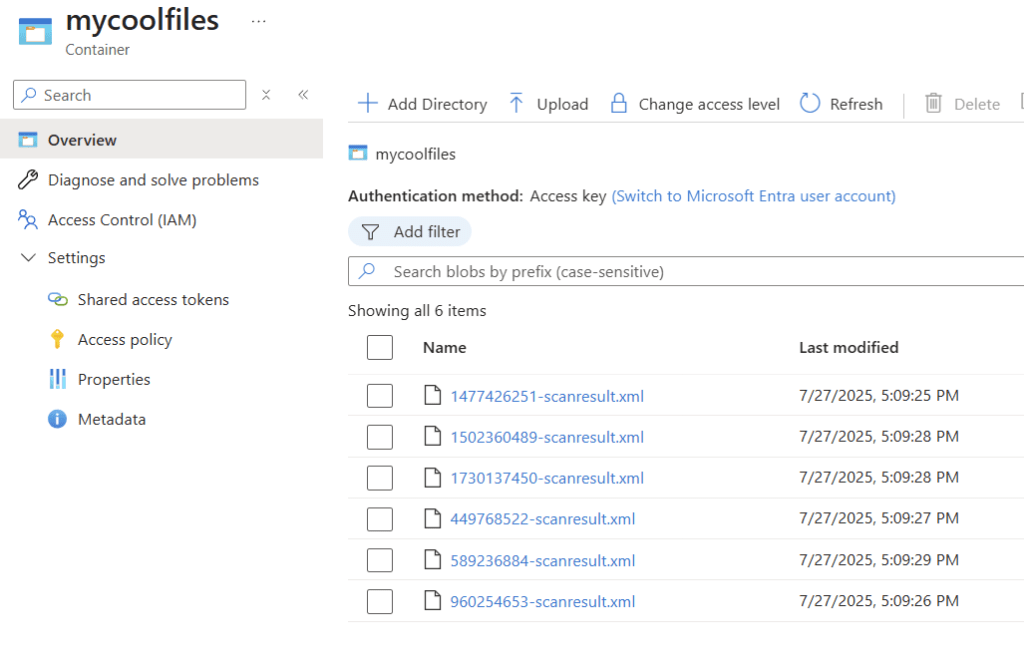
Task: Tick the checkbox for 449768522-scanresult.xml
Action: coord(380,519)
